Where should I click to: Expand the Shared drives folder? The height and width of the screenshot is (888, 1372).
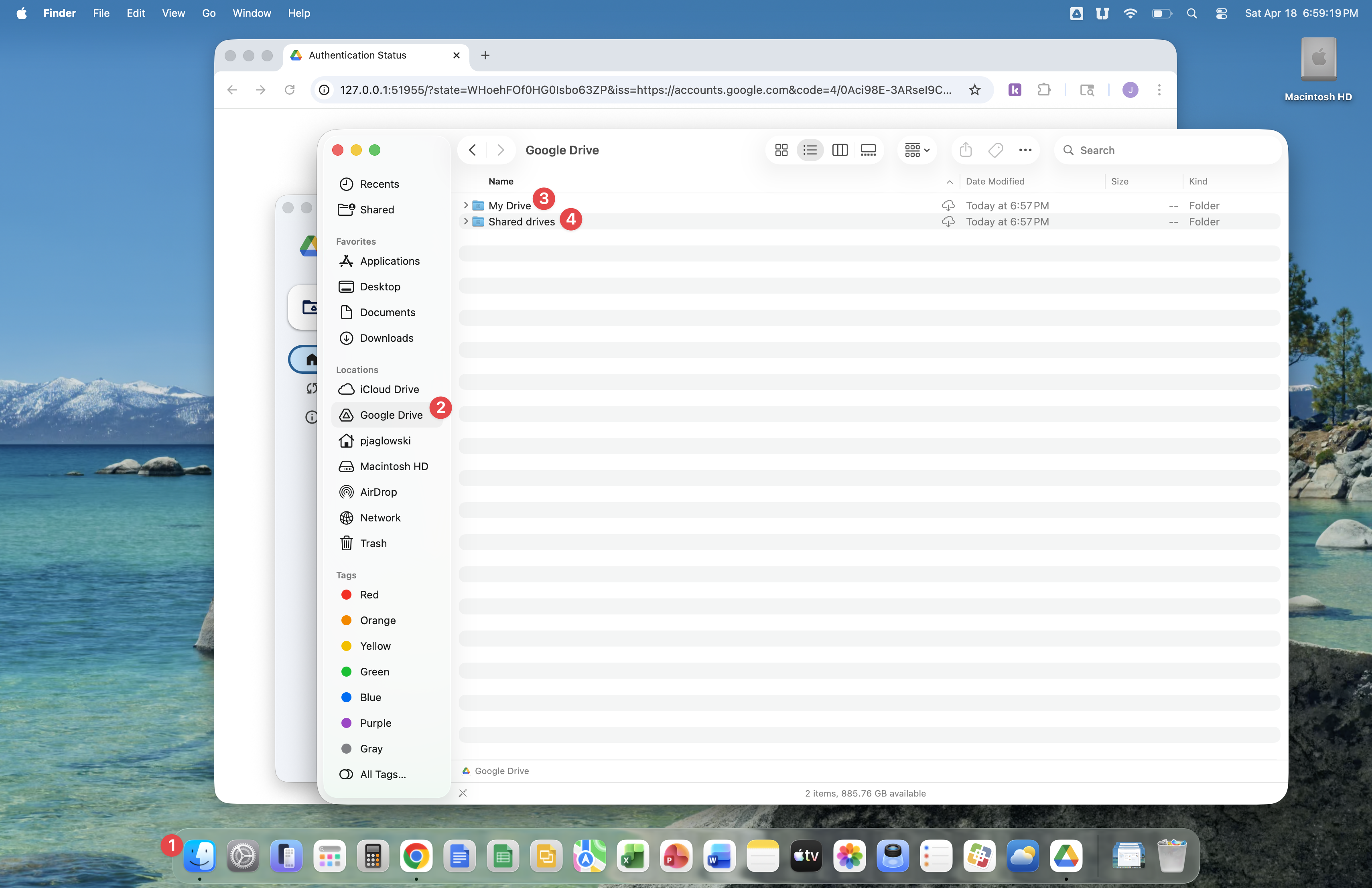tap(466, 222)
